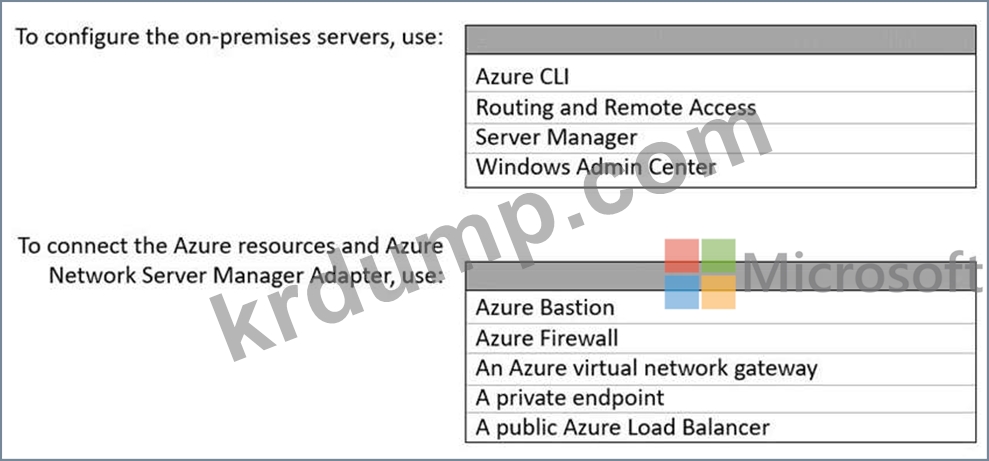
Task: Click 'To connect the Azure resources and Azure' text
Action: pos(231,246)
